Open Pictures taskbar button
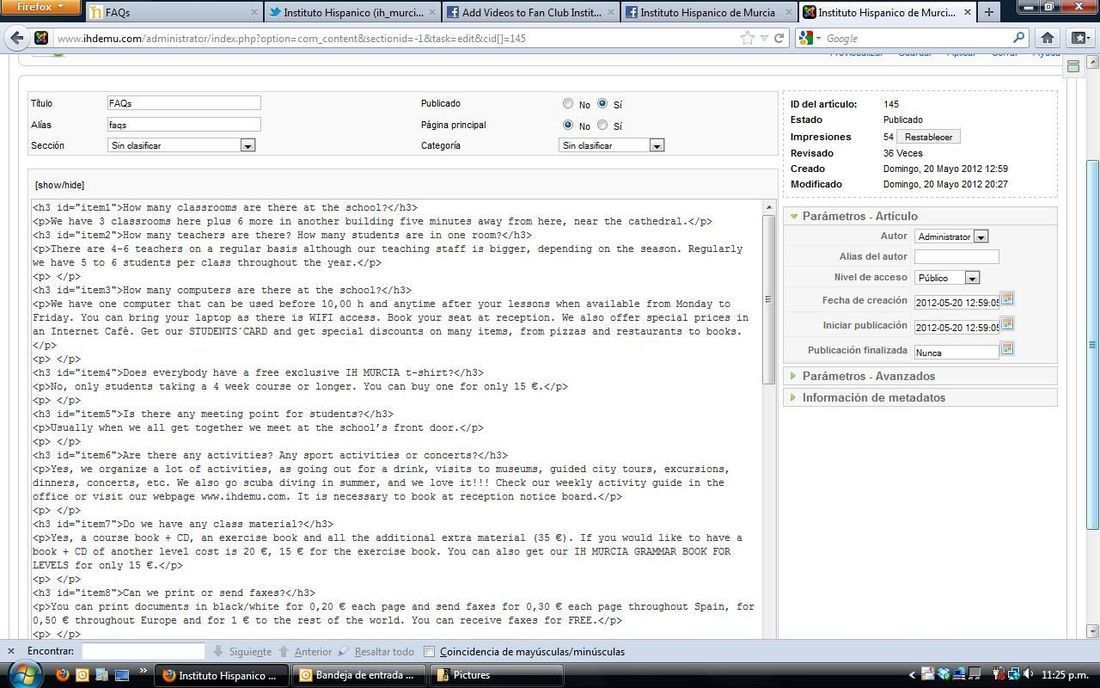Image resolution: width=1100 pixels, height=688 pixels. pos(495,675)
